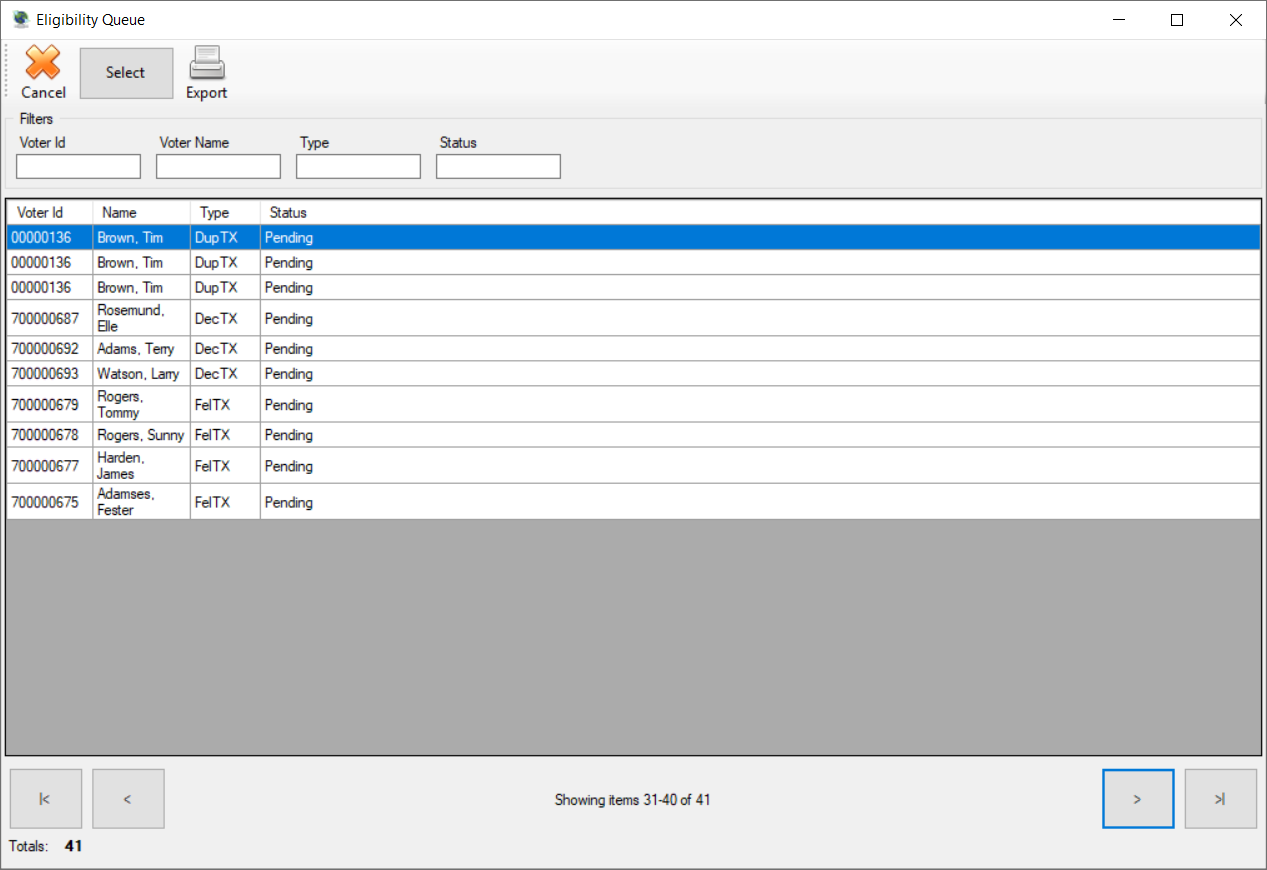Focus the Status filter field
The height and width of the screenshot is (870, 1267).
coord(498,166)
